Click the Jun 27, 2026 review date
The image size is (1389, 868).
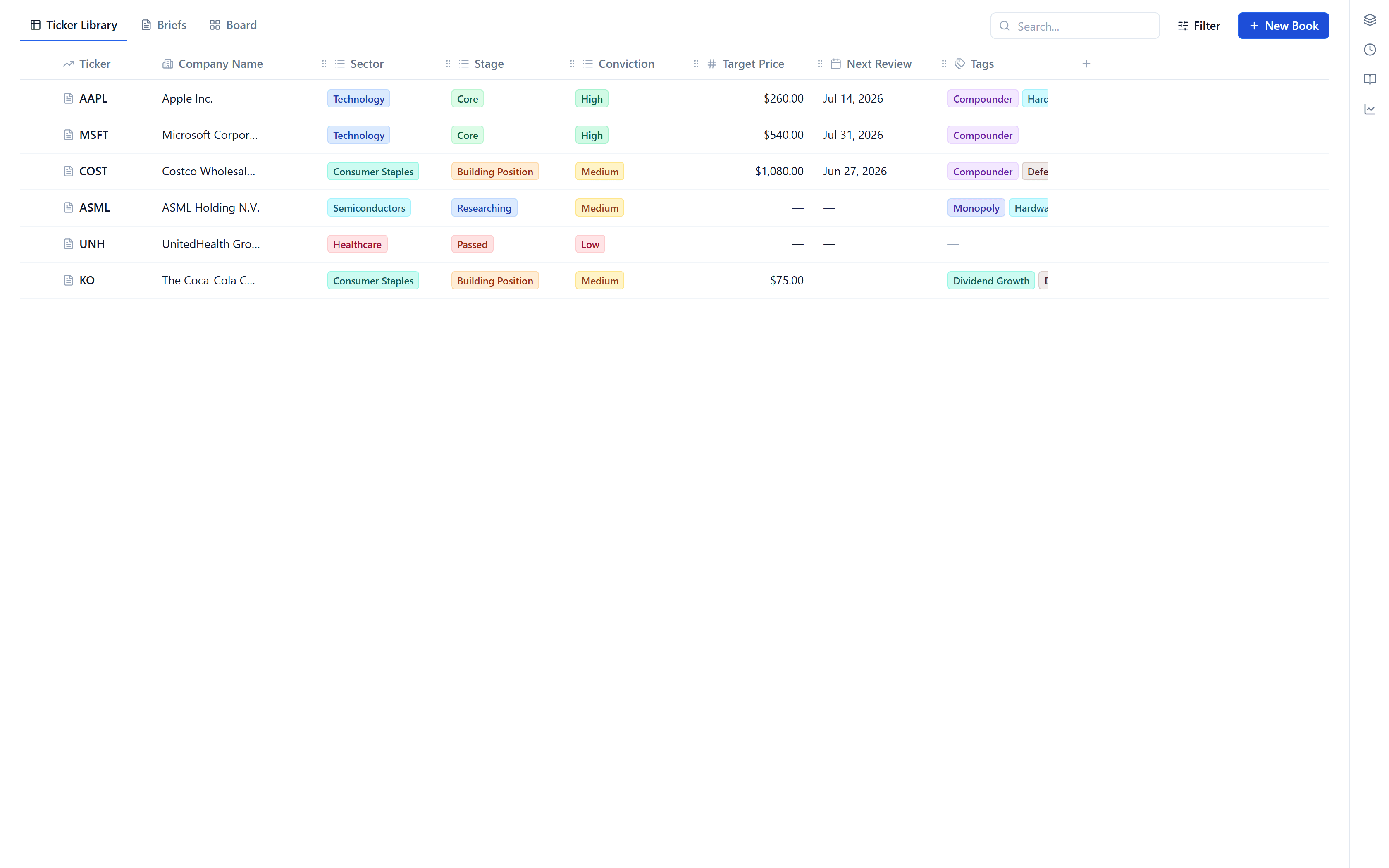pyautogui.click(x=854, y=171)
